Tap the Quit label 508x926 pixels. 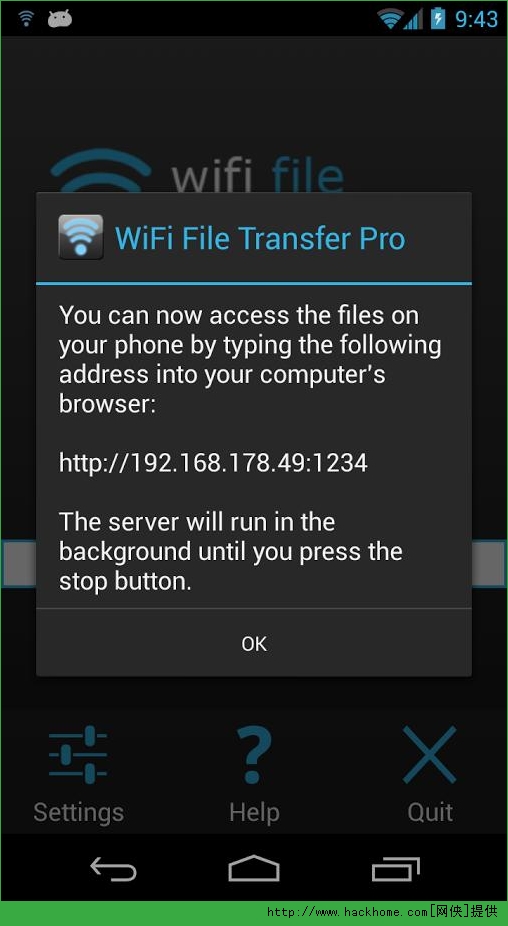click(x=430, y=813)
